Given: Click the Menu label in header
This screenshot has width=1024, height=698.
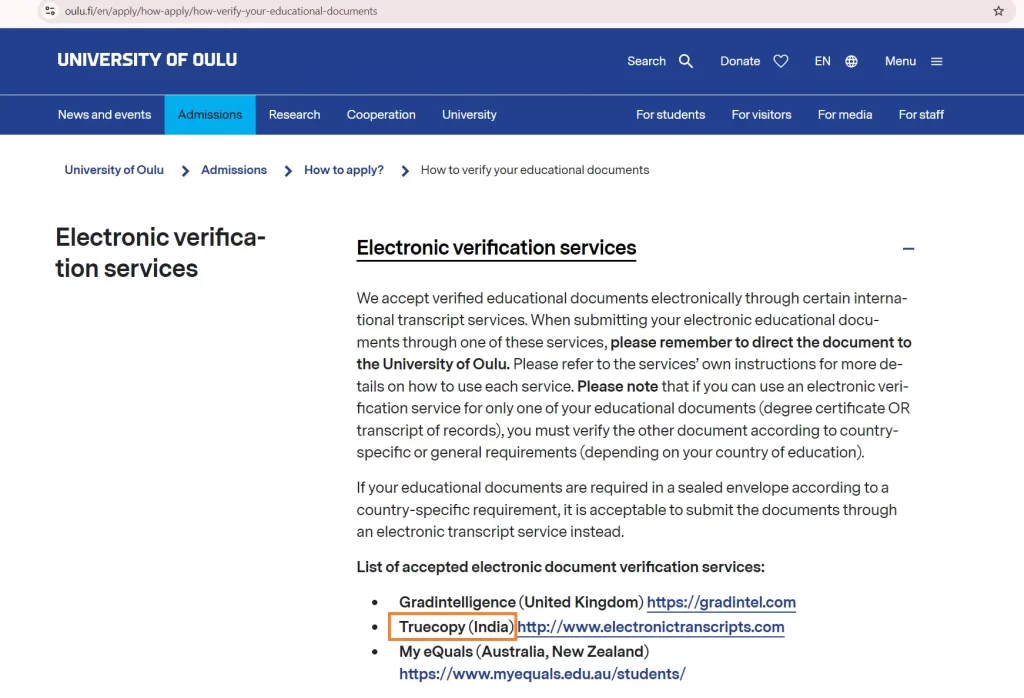Looking at the screenshot, I should click(901, 61).
